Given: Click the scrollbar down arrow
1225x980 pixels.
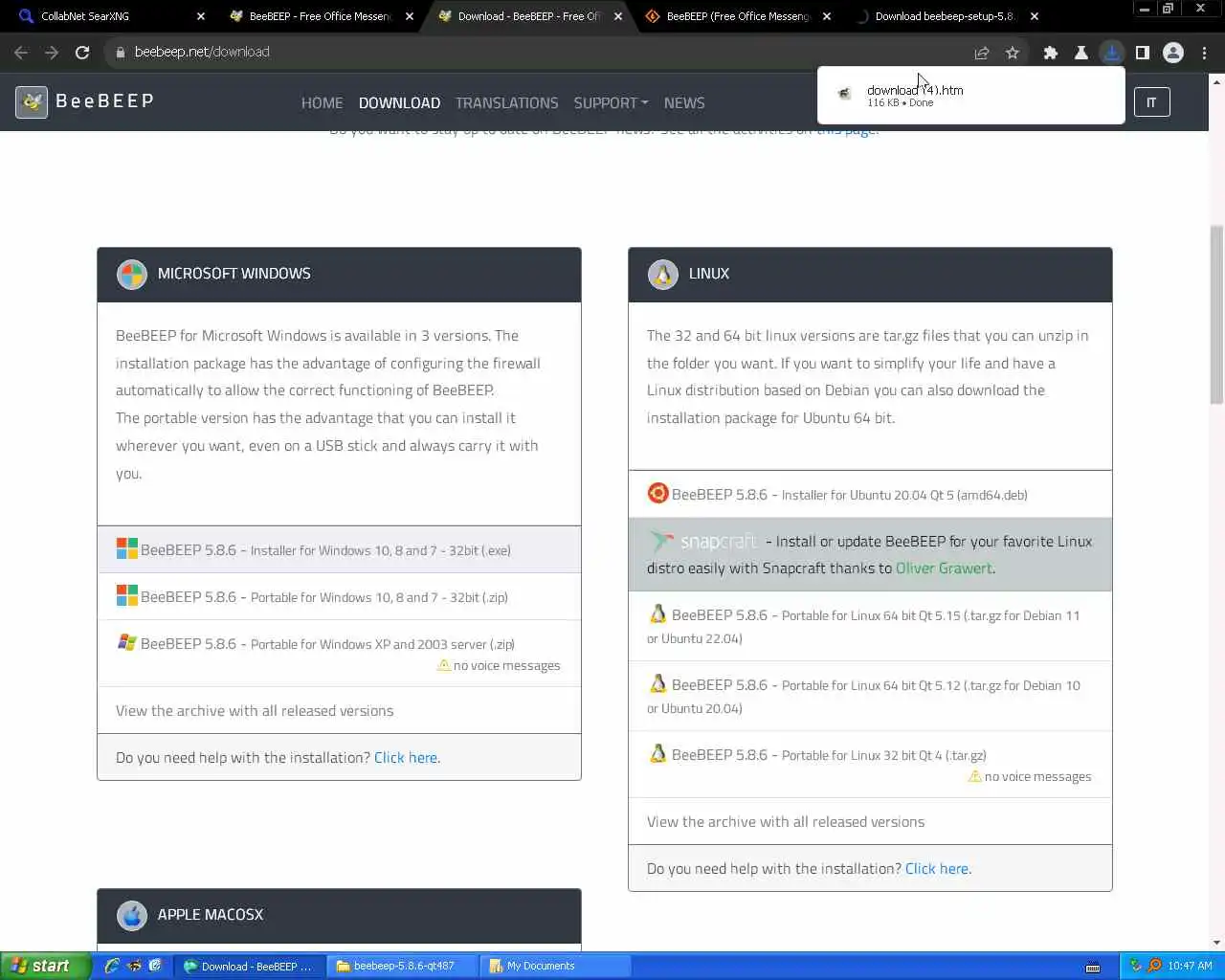Looking at the screenshot, I should click(x=1216, y=943).
